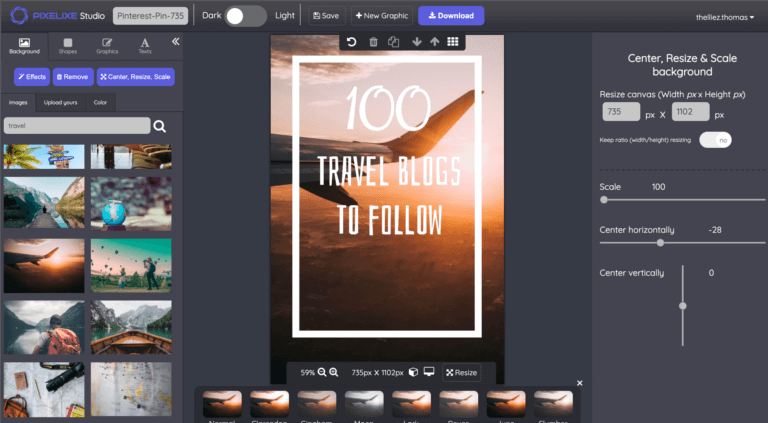Move the layer up with the up arrow
The height and width of the screenshot is (423, 768).
[434, 42]
